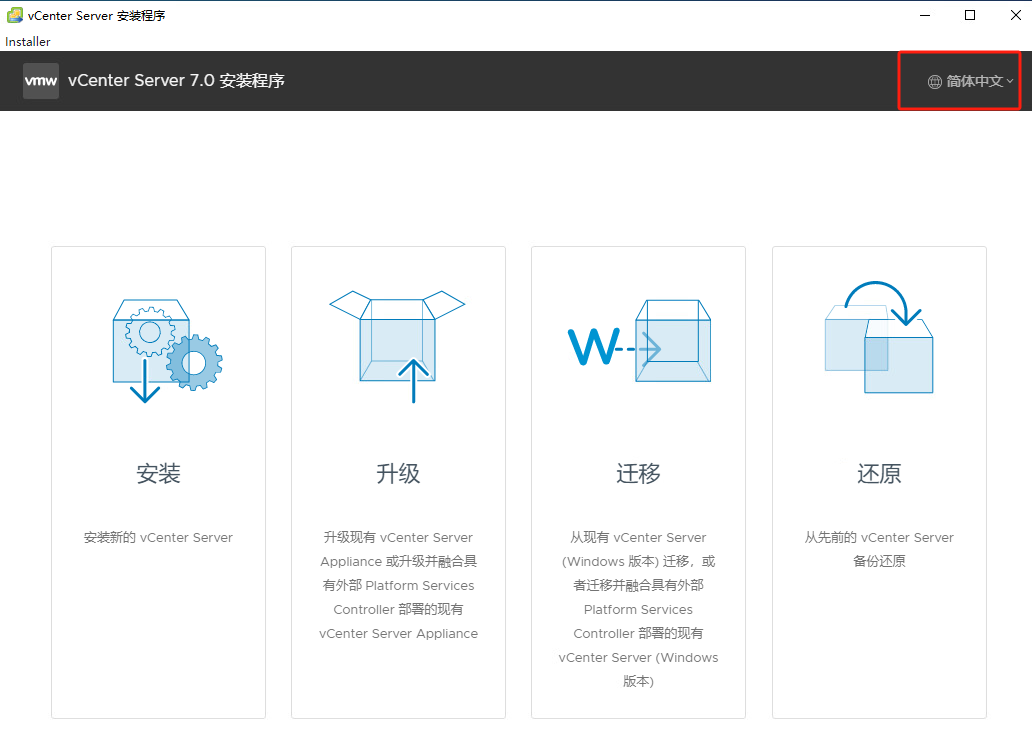
Task: Open the 简体中文 language dropdown
Action: 970,82
